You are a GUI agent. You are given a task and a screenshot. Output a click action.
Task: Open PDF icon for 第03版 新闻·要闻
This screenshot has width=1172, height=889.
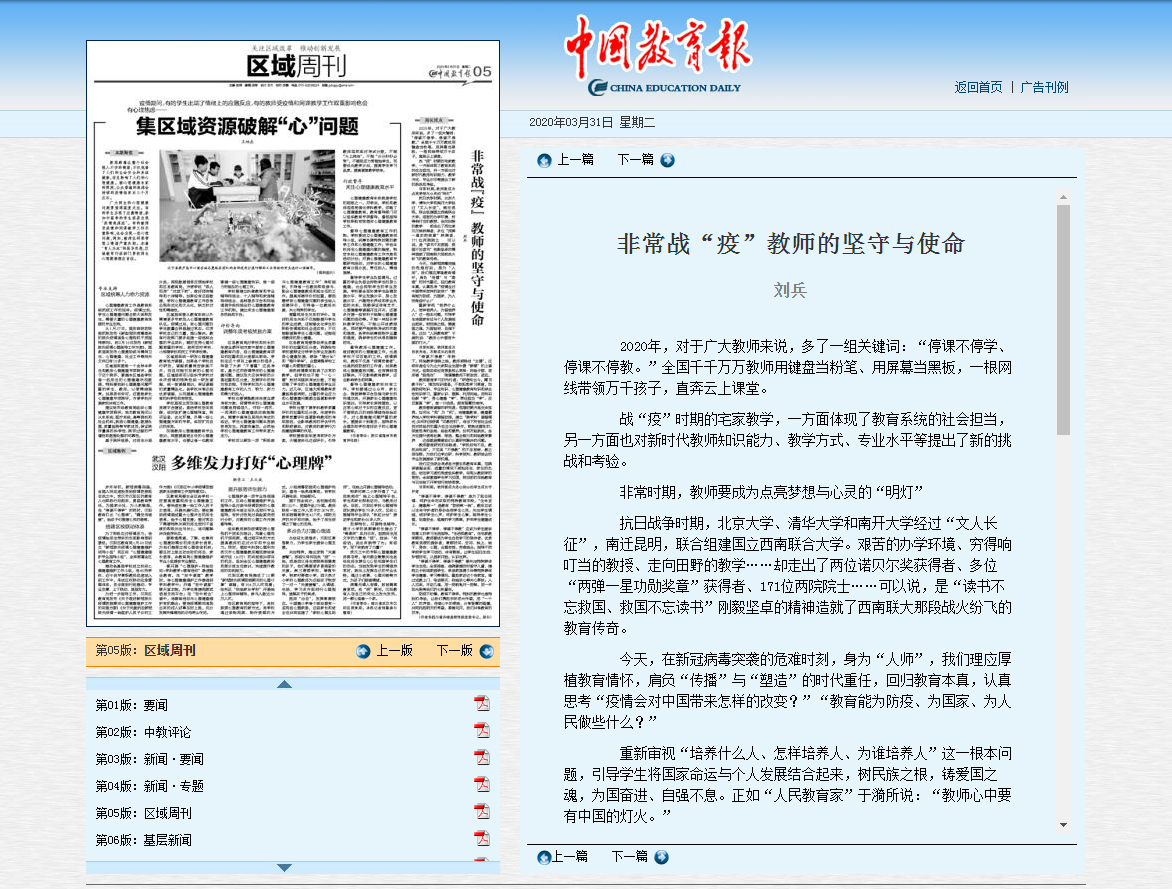pos(482,757)
